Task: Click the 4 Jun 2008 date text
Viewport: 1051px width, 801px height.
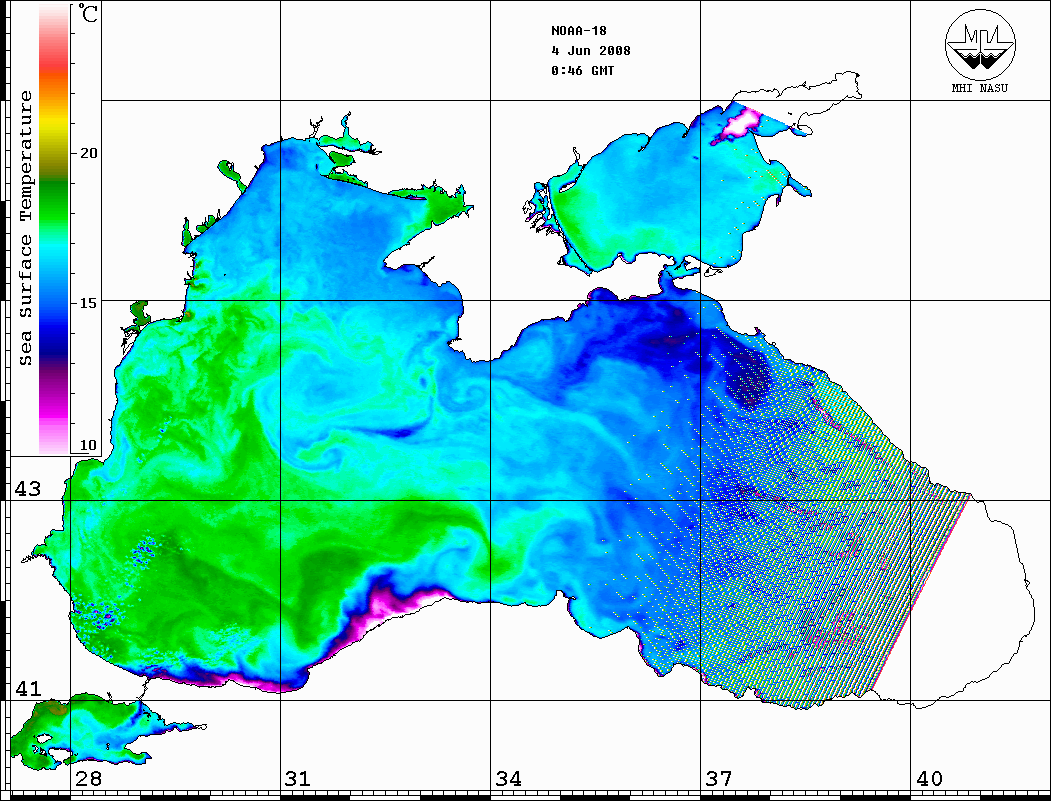Action: point(591,50)
